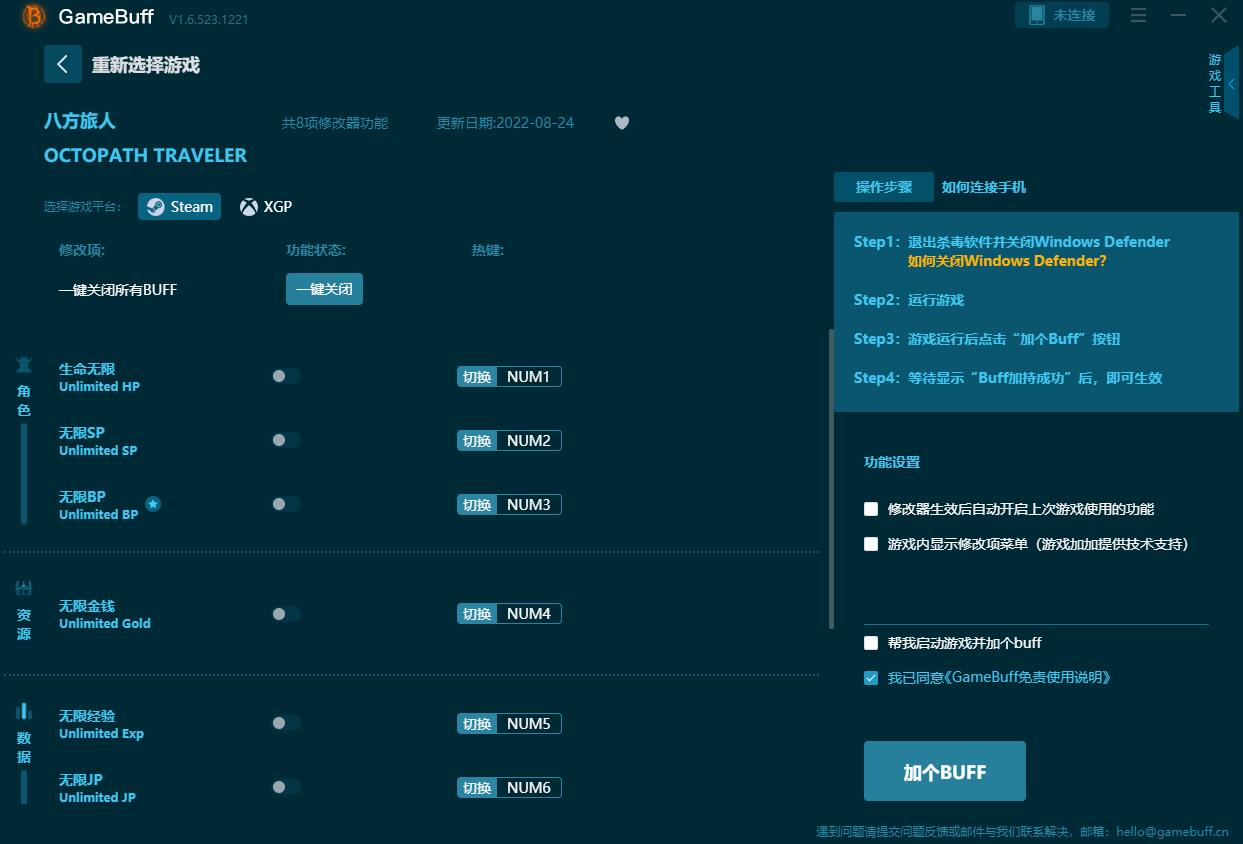
Task: Click the back arrow to reselect game
Action: (x=62, y=64)
